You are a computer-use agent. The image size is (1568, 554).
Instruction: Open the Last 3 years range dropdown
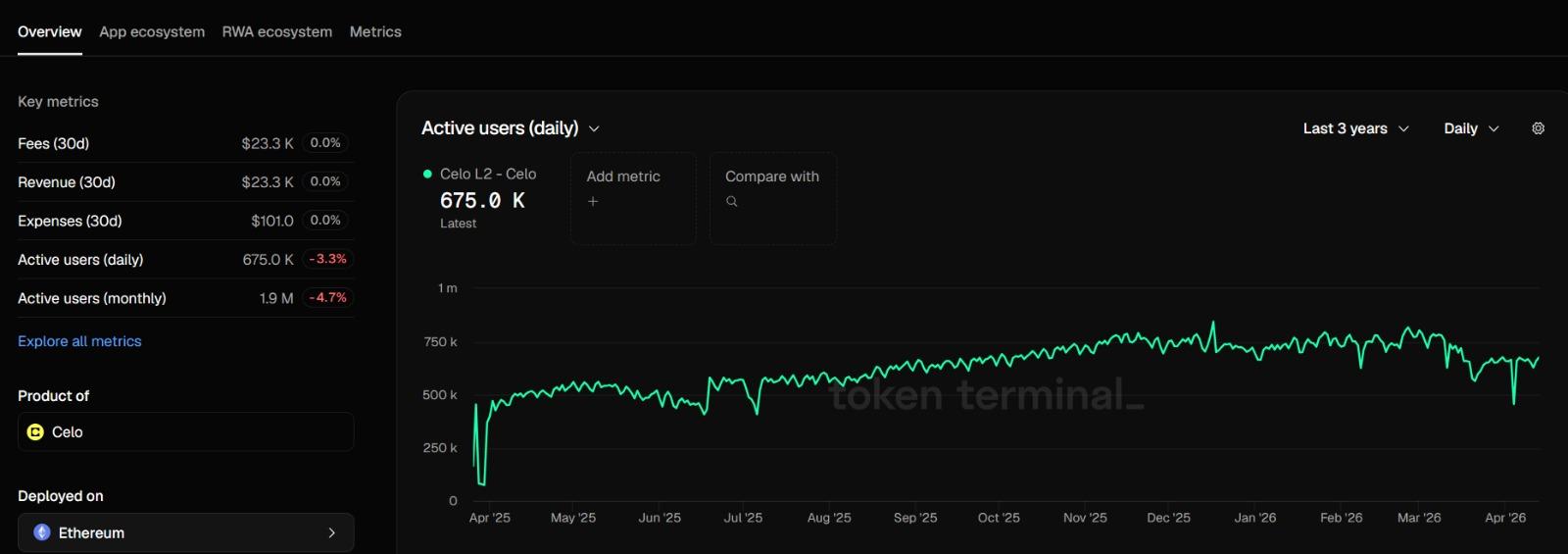pos(1355,128)
